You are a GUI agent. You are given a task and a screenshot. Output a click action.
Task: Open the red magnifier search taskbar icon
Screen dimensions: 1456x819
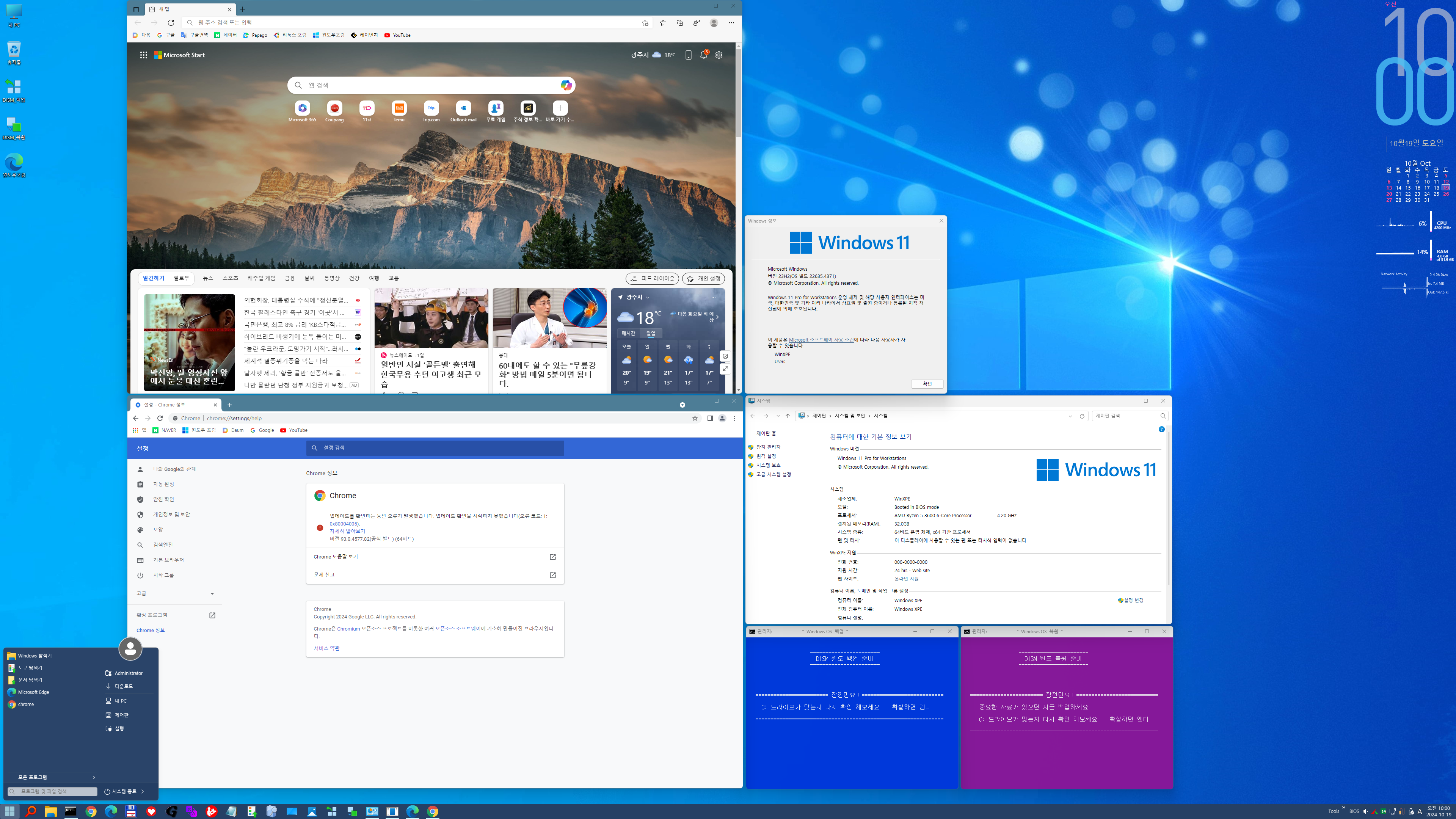coord(30,812)
